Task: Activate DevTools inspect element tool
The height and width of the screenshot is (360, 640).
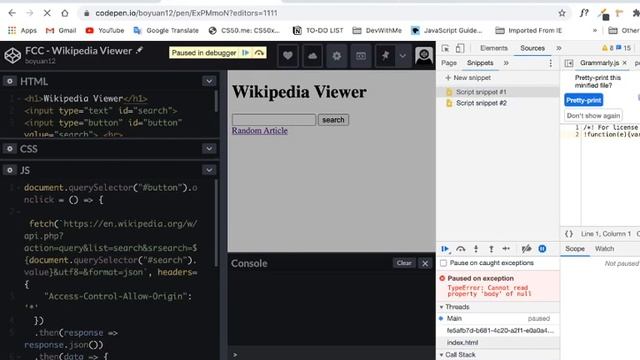Action: coord(445,48)
